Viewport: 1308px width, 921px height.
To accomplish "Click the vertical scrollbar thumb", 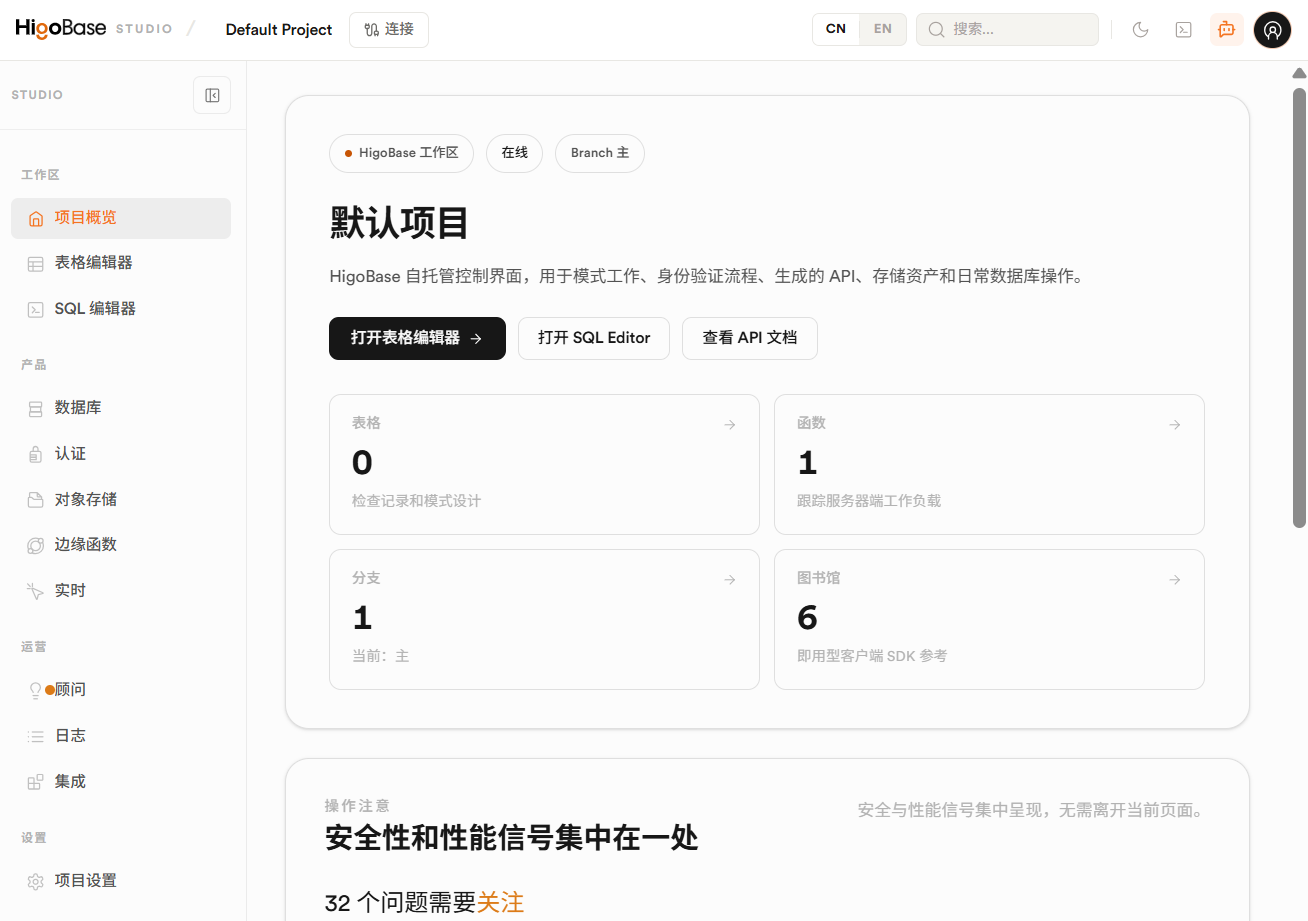I will pos(1299,308).
